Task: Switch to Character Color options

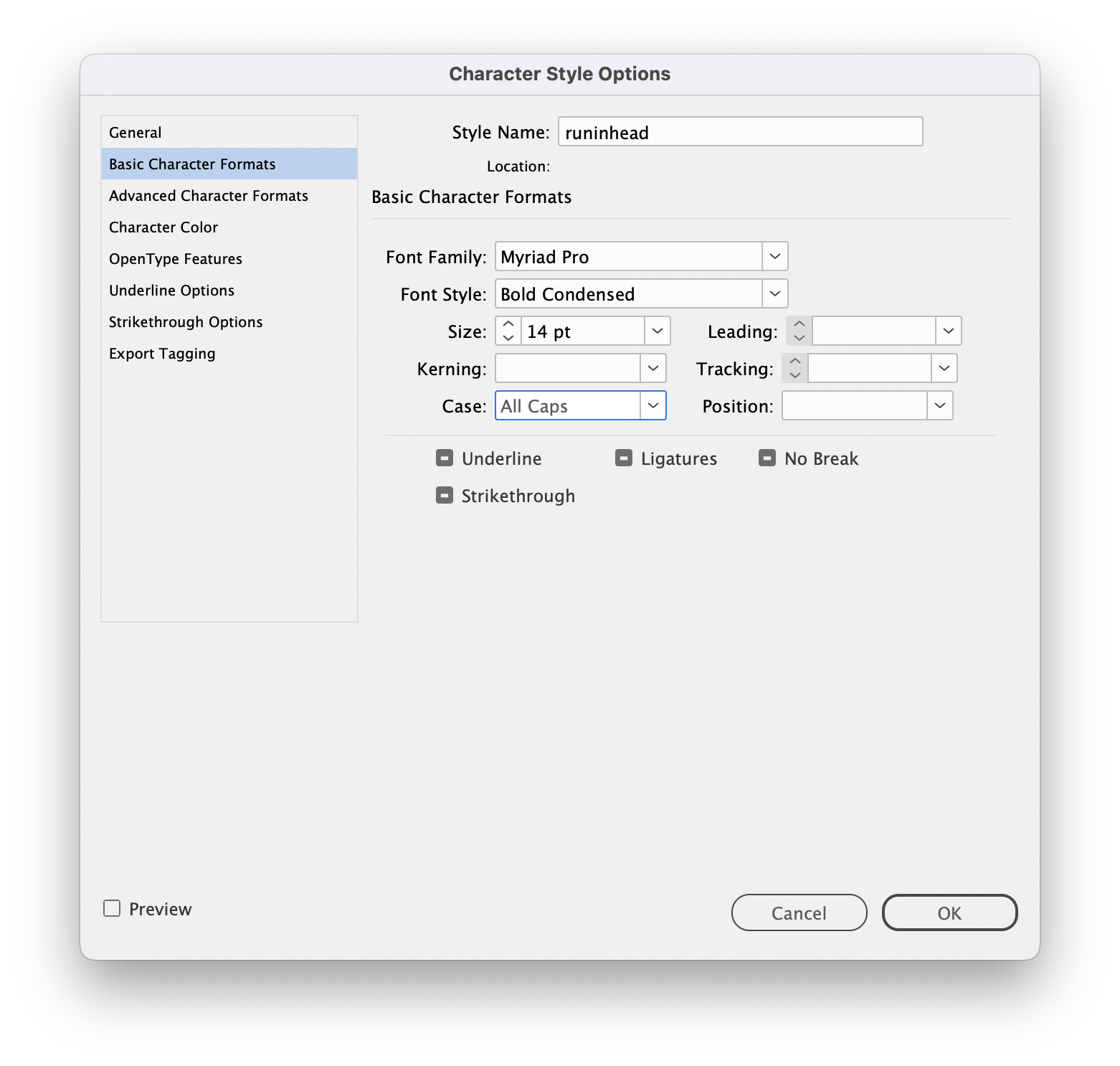Action: tap(163, 227)
